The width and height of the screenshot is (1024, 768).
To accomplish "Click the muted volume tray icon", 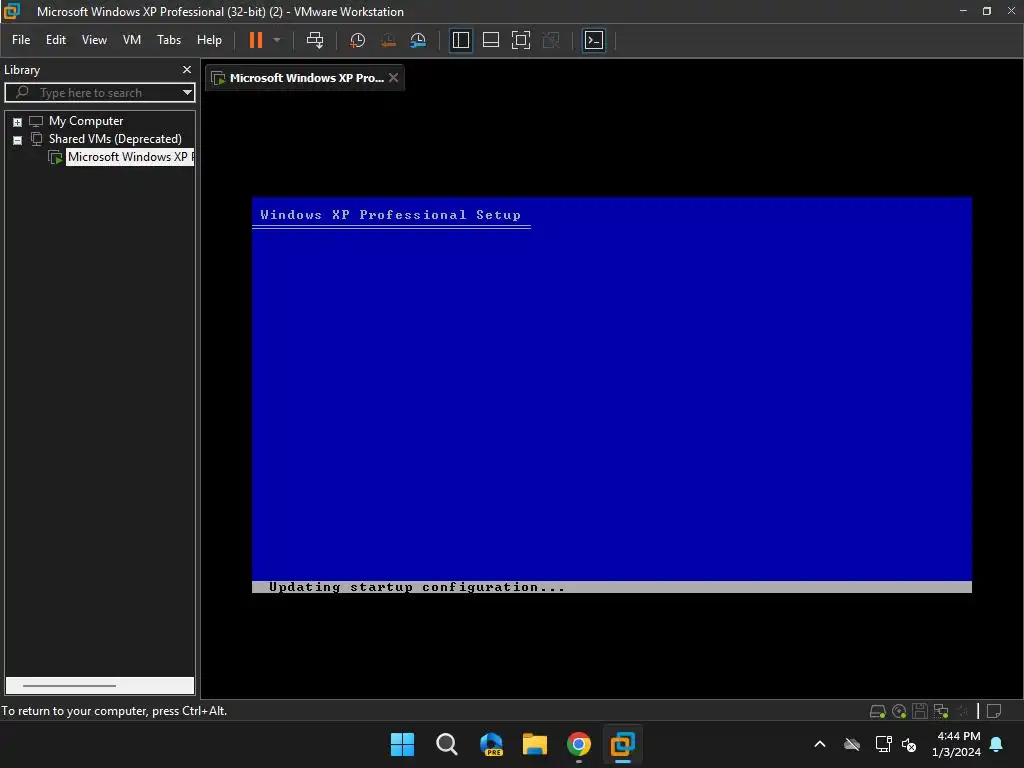I will 909,744.
